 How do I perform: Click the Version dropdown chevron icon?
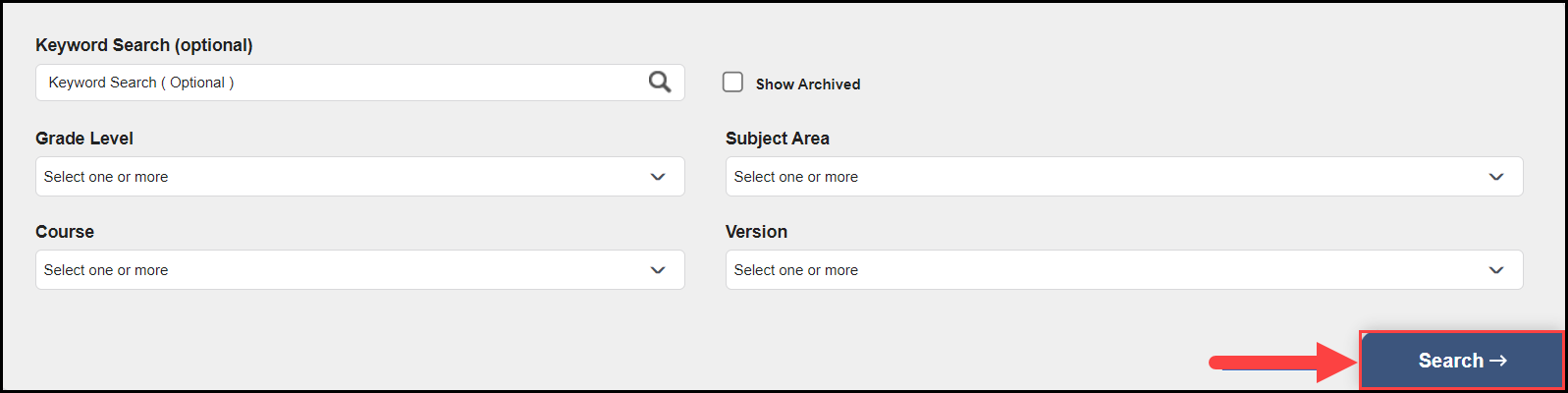pyautogui.click(x=1496, y=270)
